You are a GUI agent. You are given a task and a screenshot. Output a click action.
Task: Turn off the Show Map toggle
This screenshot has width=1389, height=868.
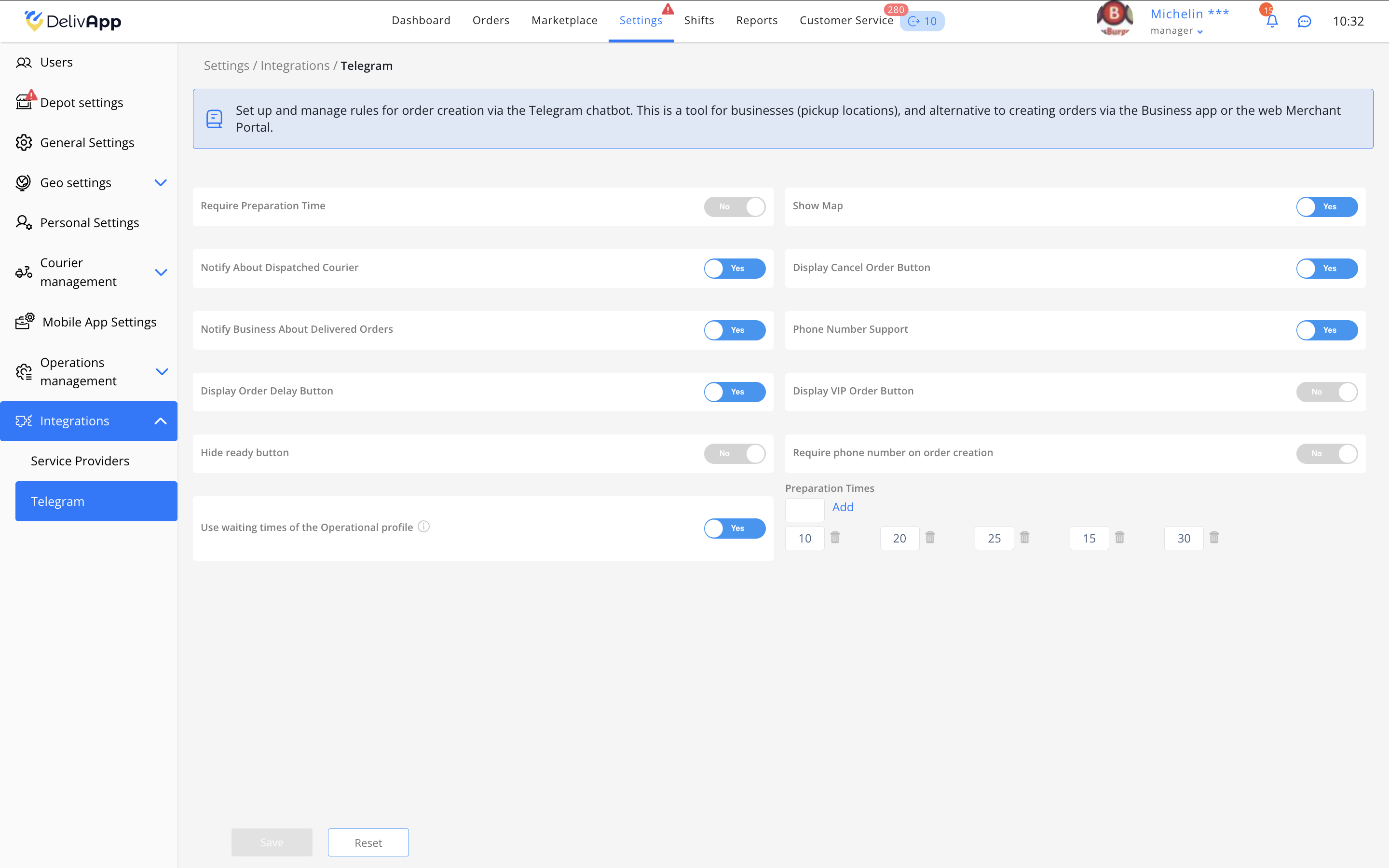[1326, 207]
